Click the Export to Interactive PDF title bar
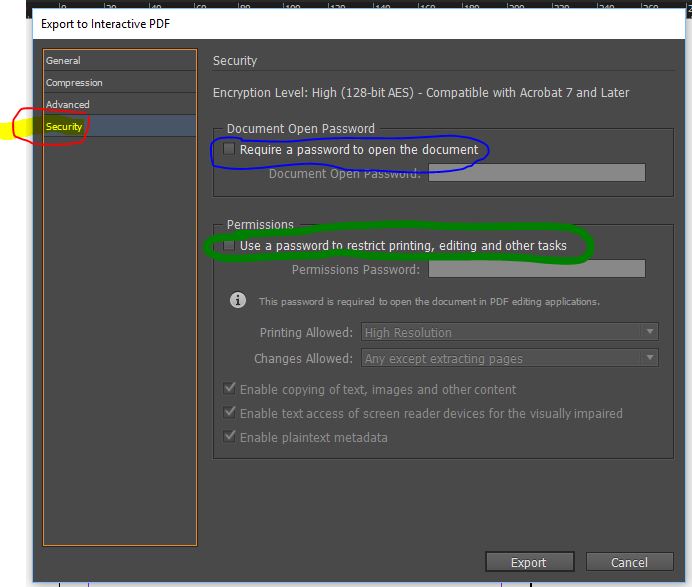 [x=300, y=23]
